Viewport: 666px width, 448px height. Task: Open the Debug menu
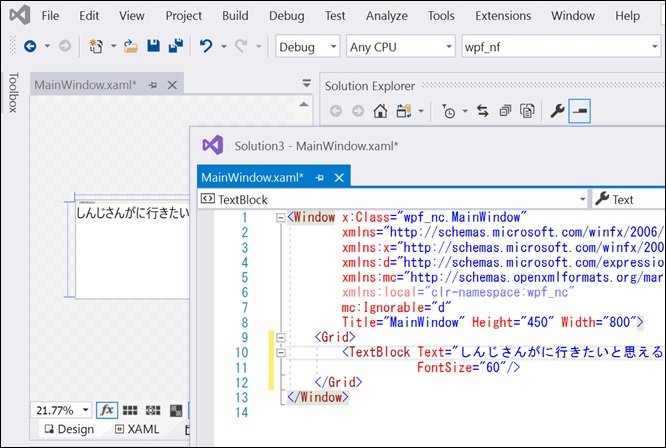point(287,16)
